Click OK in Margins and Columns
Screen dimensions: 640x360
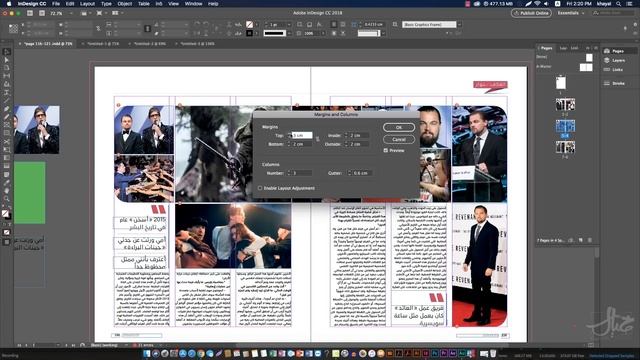(x=399, y=127)
